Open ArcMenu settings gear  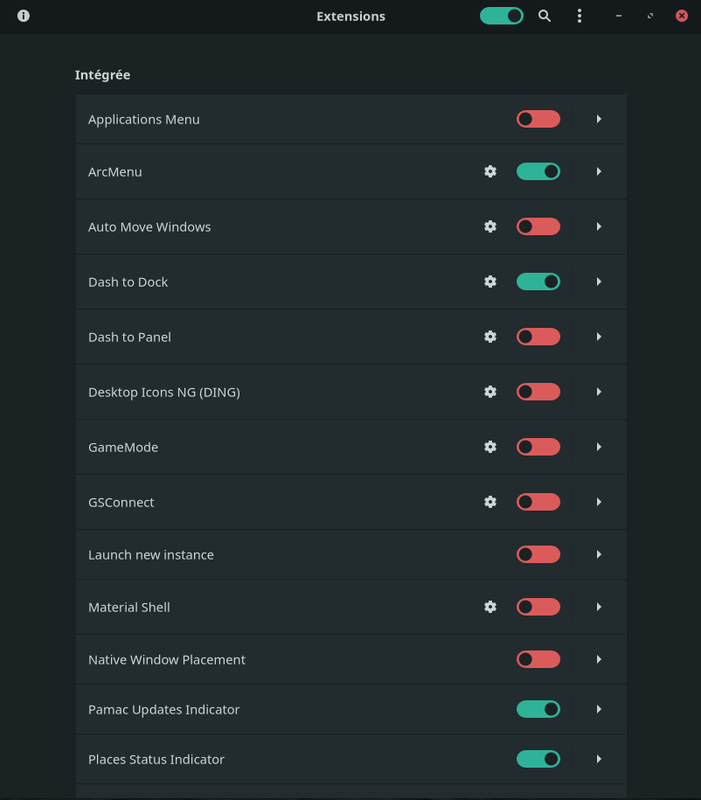pyautogui.click(x=490, y=171)
